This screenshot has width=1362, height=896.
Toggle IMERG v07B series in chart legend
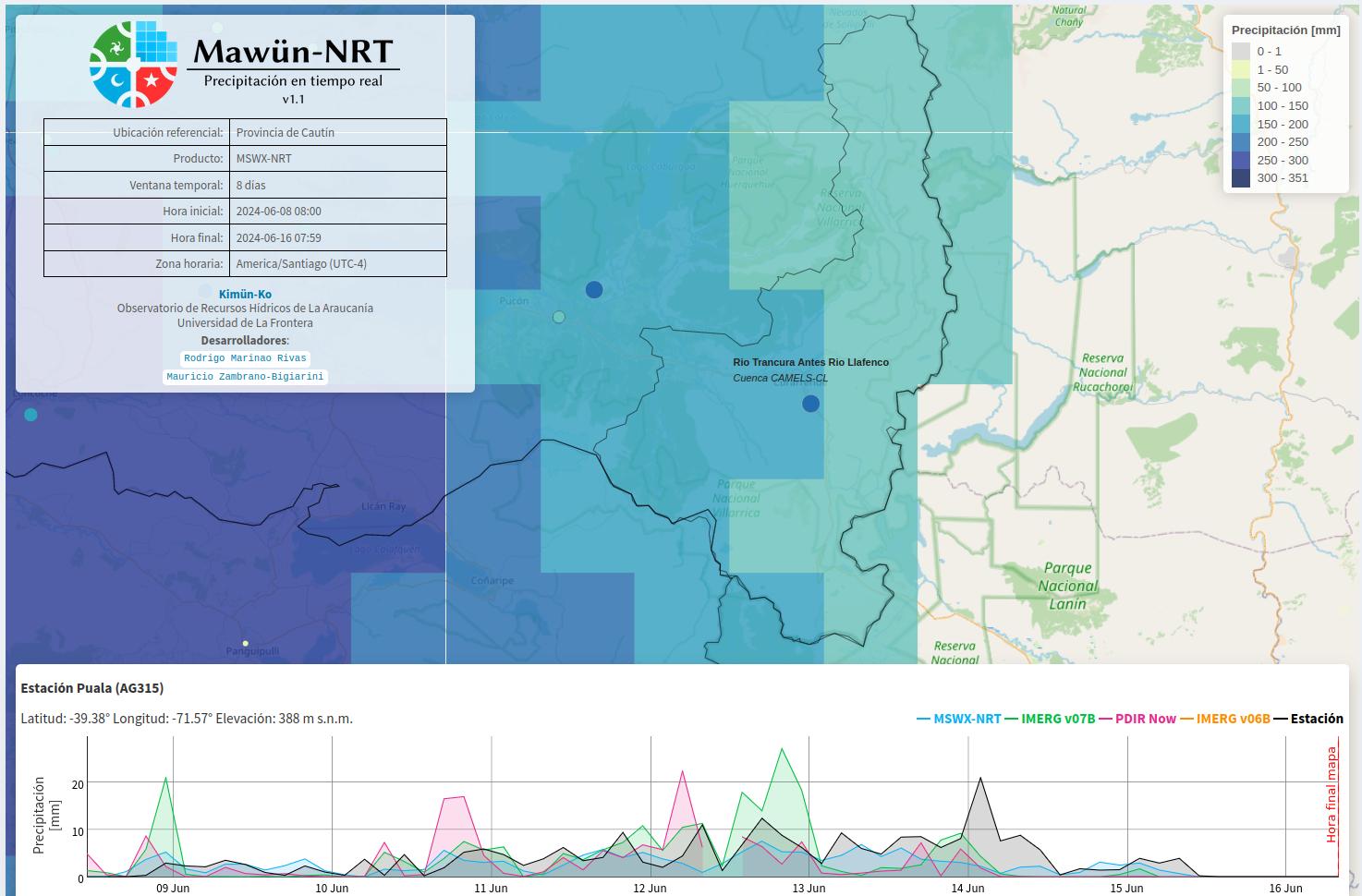[1049, 719]
